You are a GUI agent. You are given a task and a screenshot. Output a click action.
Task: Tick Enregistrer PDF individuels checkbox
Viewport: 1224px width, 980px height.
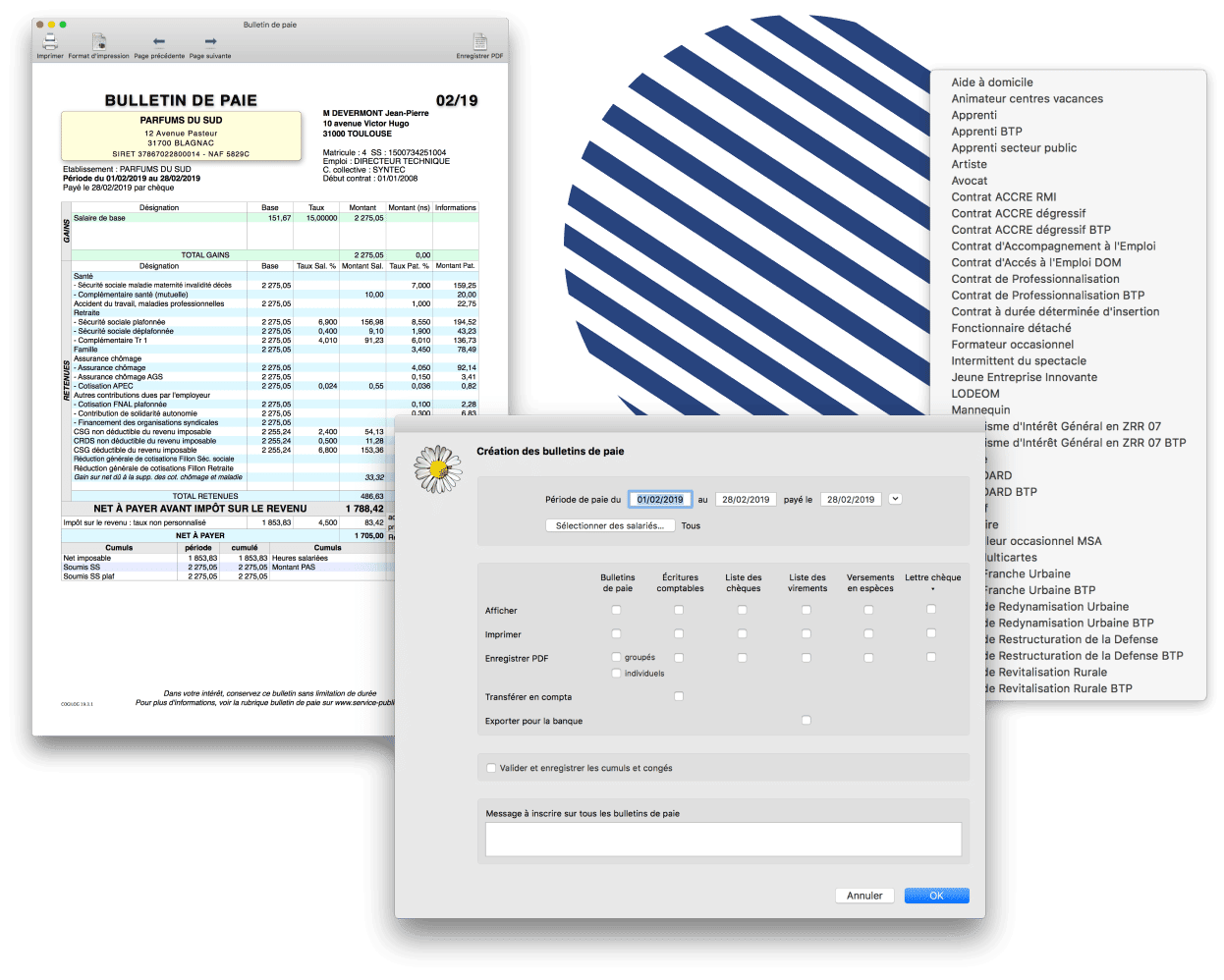(616, 673)
